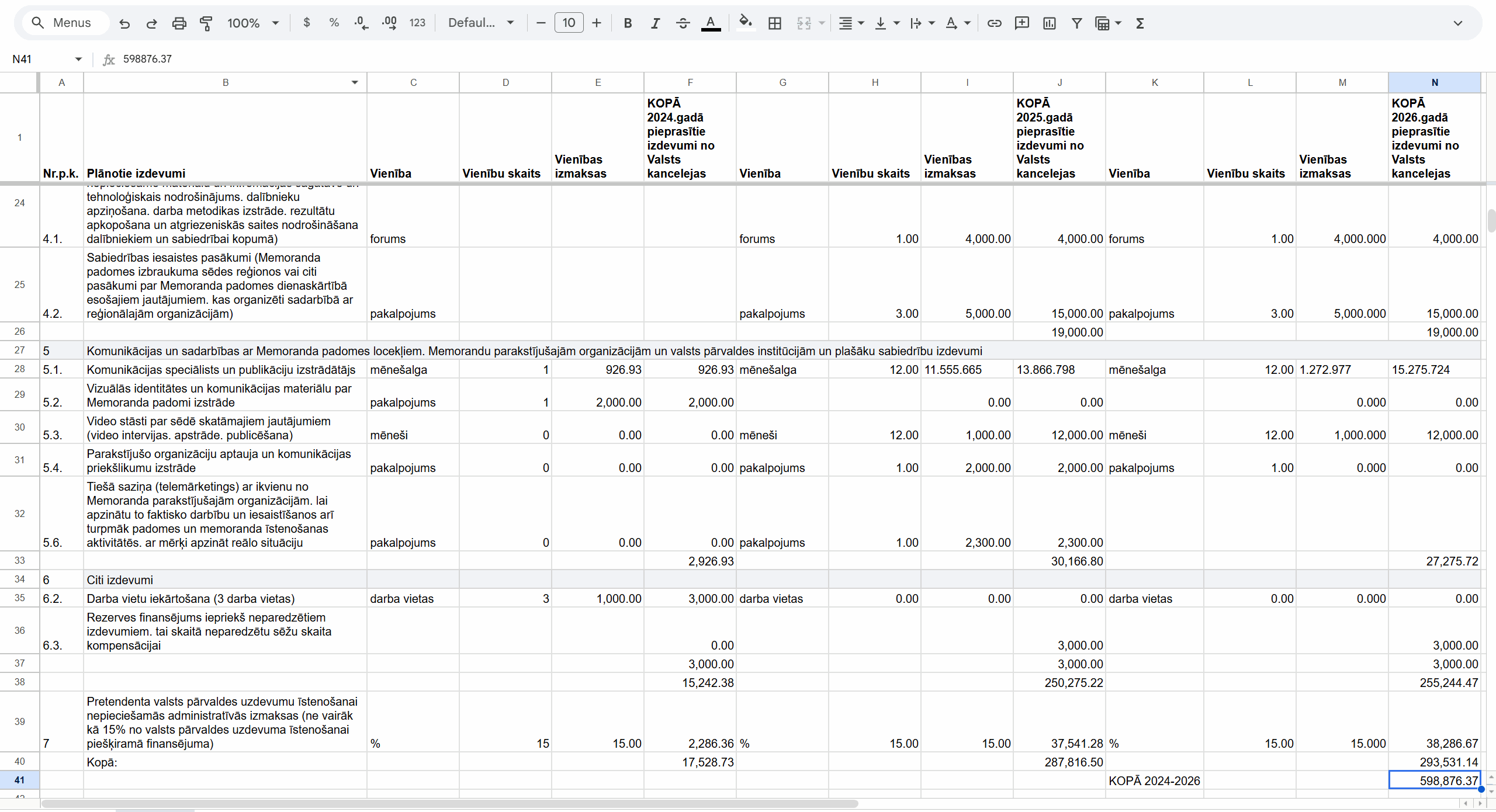Decrease font size with minus button

coord(541,23)
